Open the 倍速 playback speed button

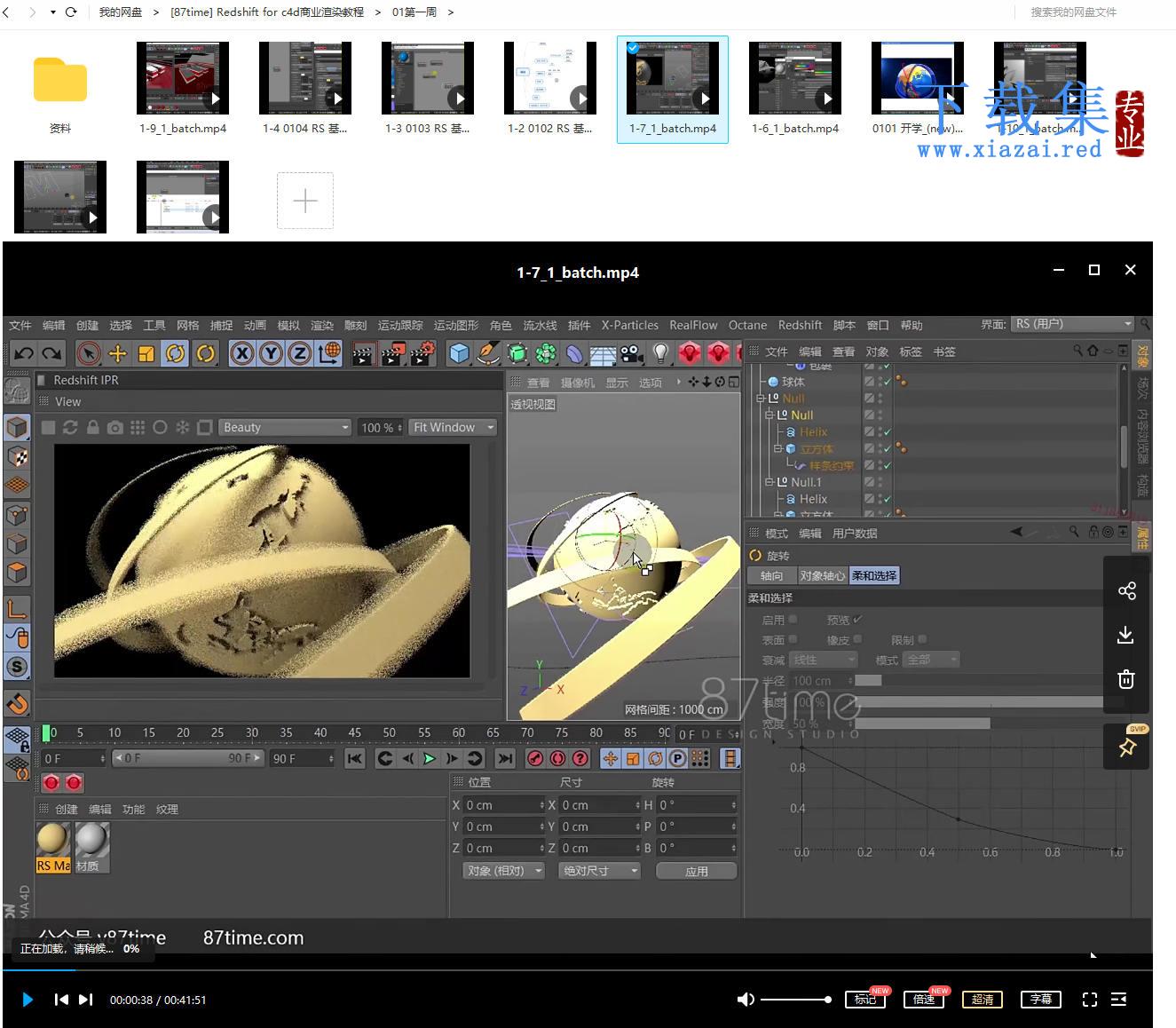924,1000
